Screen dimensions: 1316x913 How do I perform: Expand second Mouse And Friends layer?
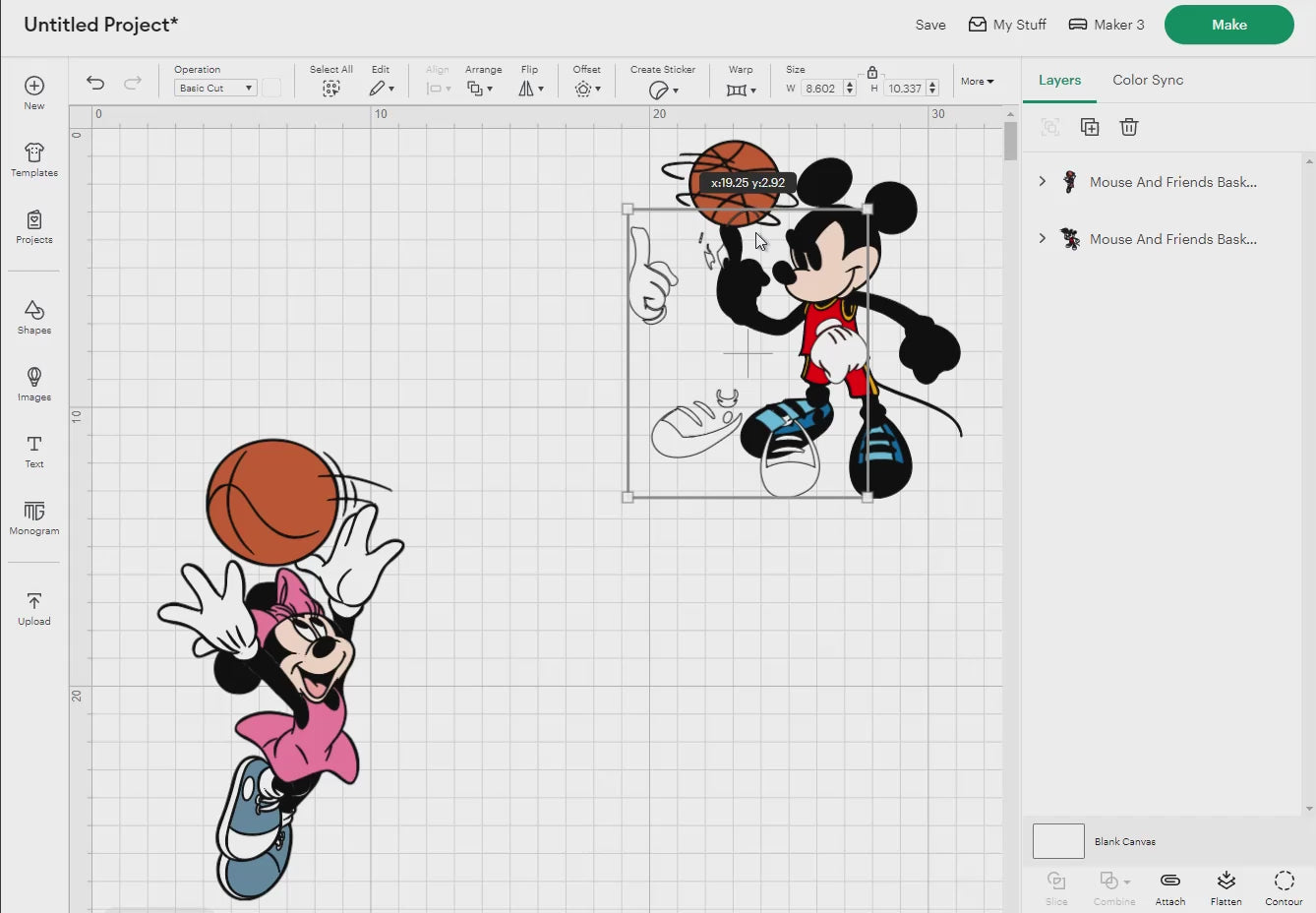tap(1043, 239)
